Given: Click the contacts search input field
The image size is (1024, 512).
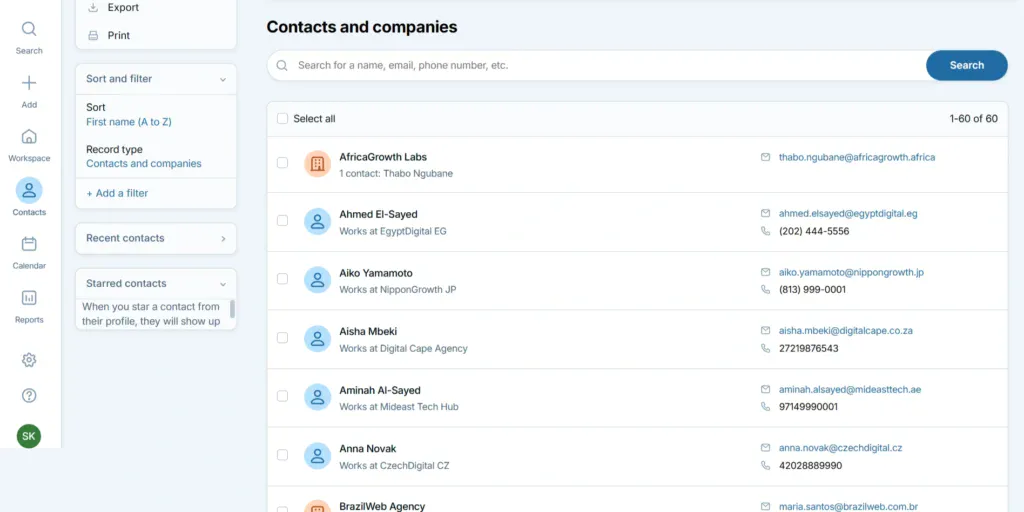Looking at the screenshot, I should tap(596, 65).
